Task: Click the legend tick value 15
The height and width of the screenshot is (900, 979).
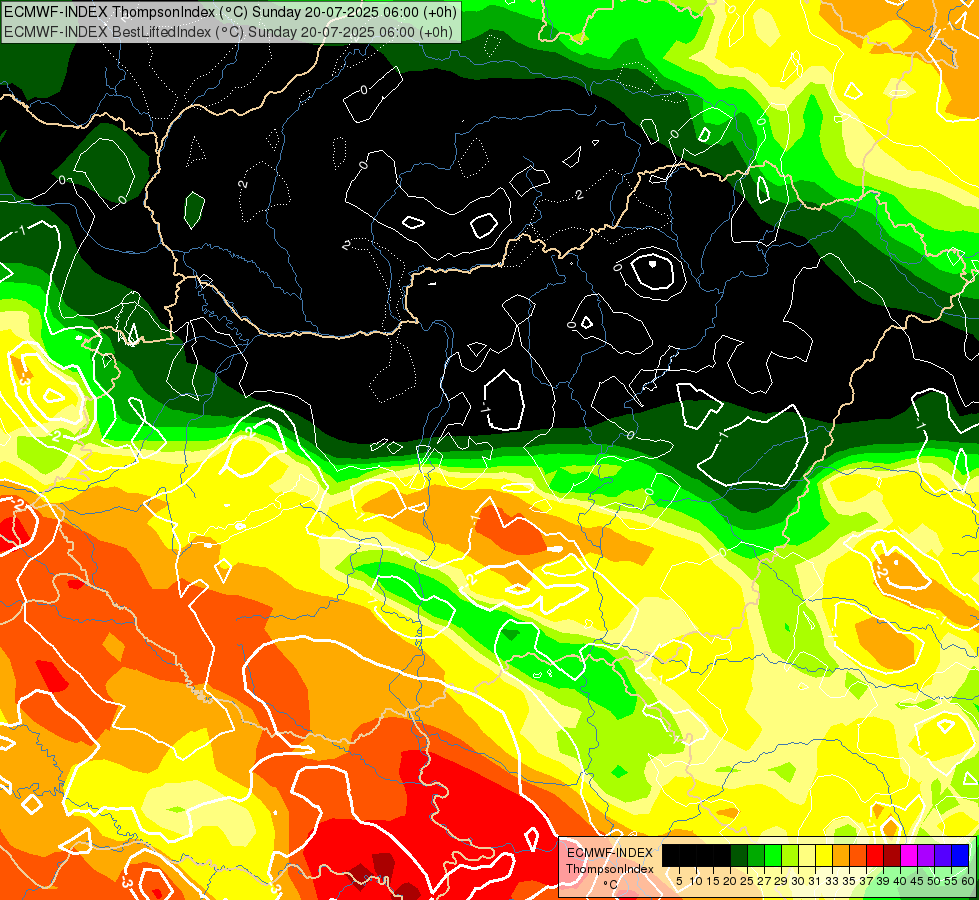Action: pyautogui.click(x=713, y=881)
